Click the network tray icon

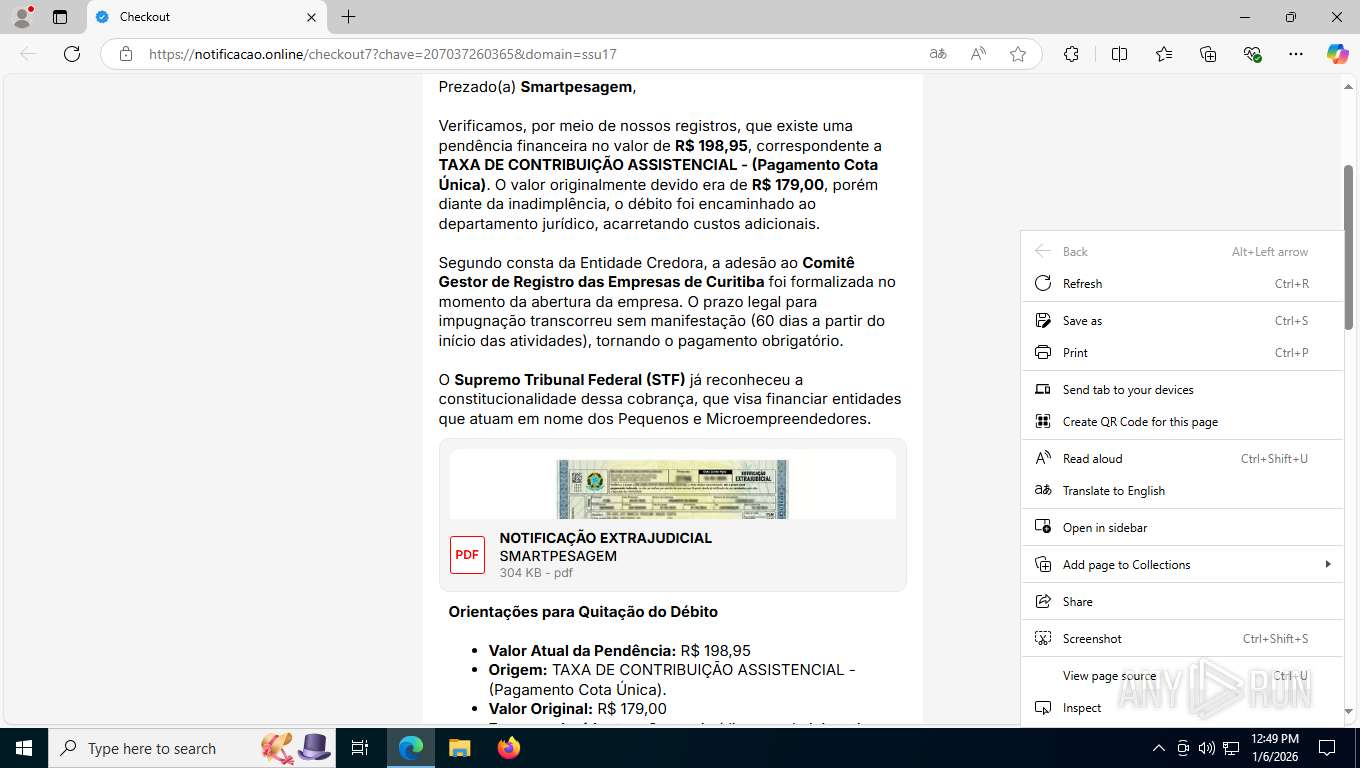point(1231,748)
